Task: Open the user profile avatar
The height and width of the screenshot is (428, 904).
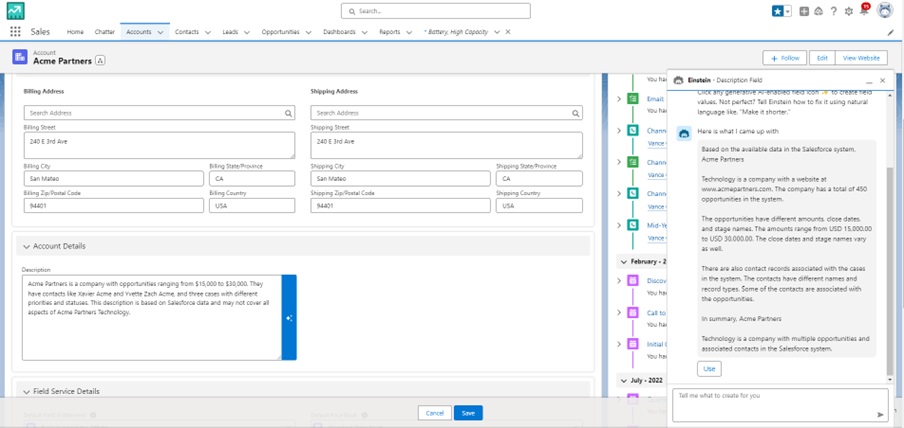Action: (x=885, y=11)
